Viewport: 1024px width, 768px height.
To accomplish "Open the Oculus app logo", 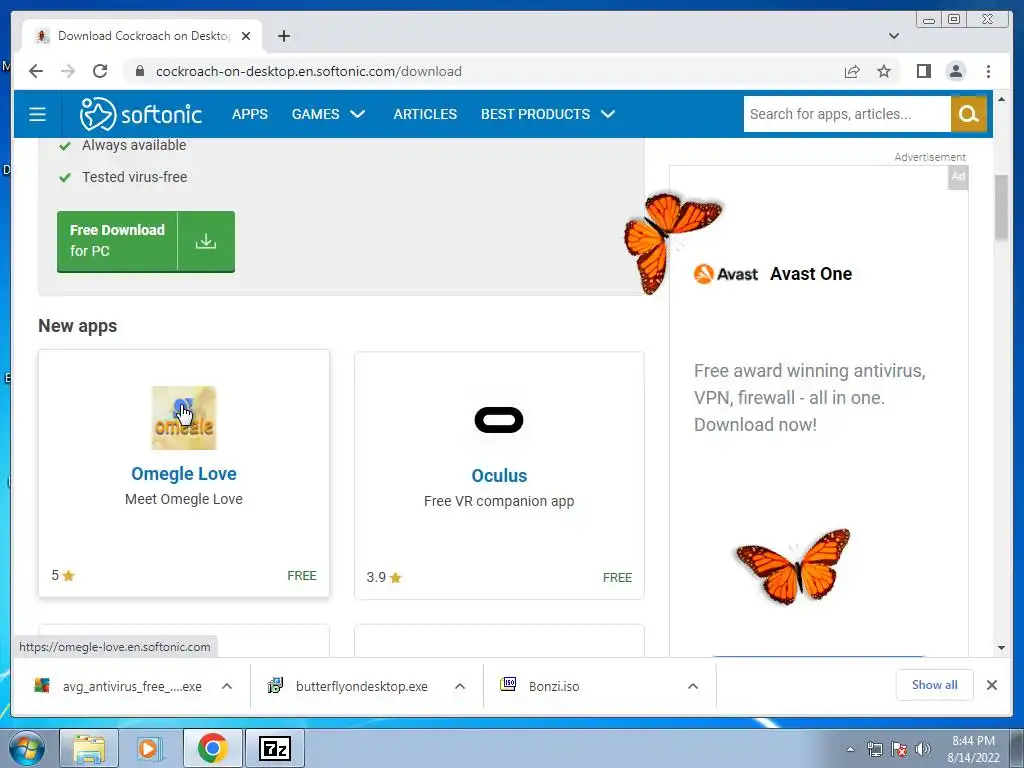I will 499,420.
